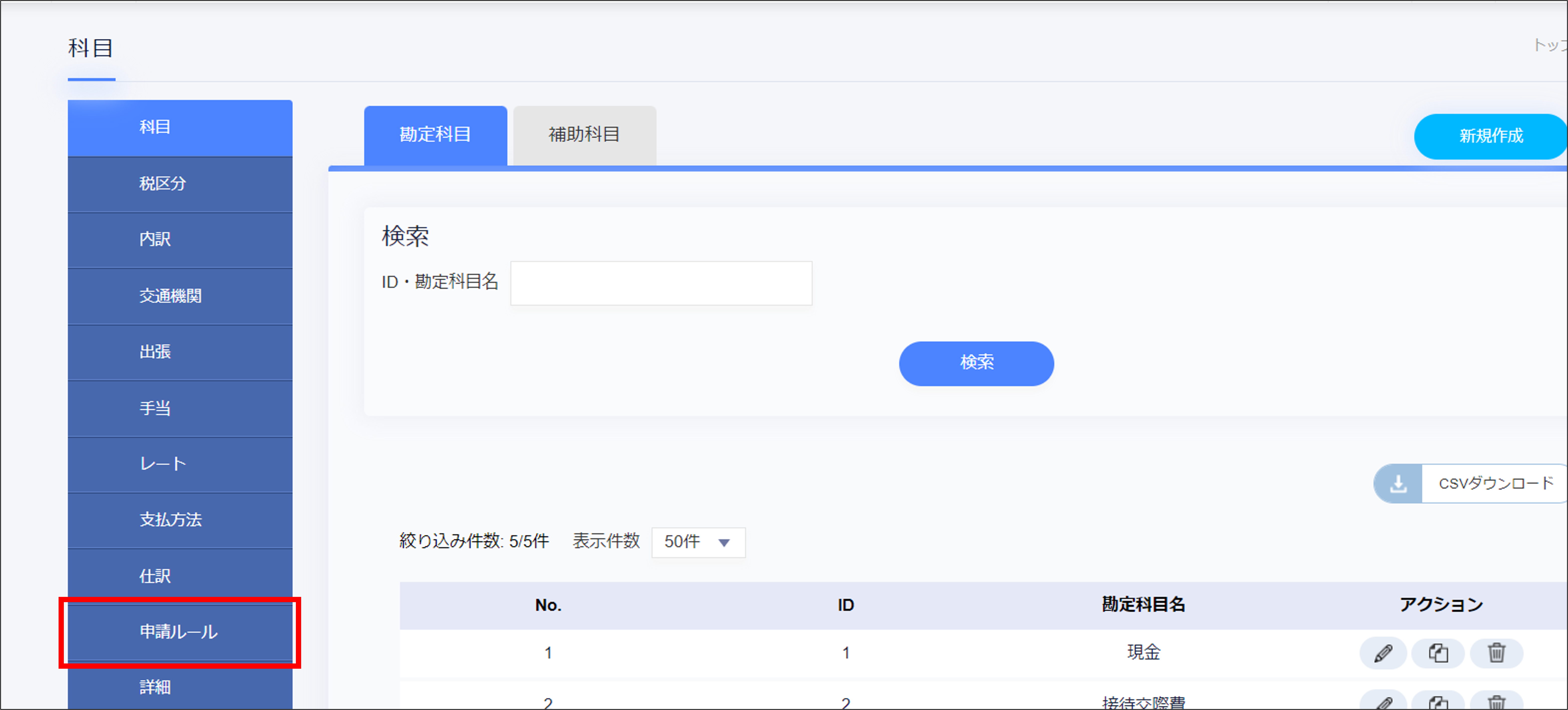Click the No. column header
The image size is (1568, 710).
[x=548, y=605]
